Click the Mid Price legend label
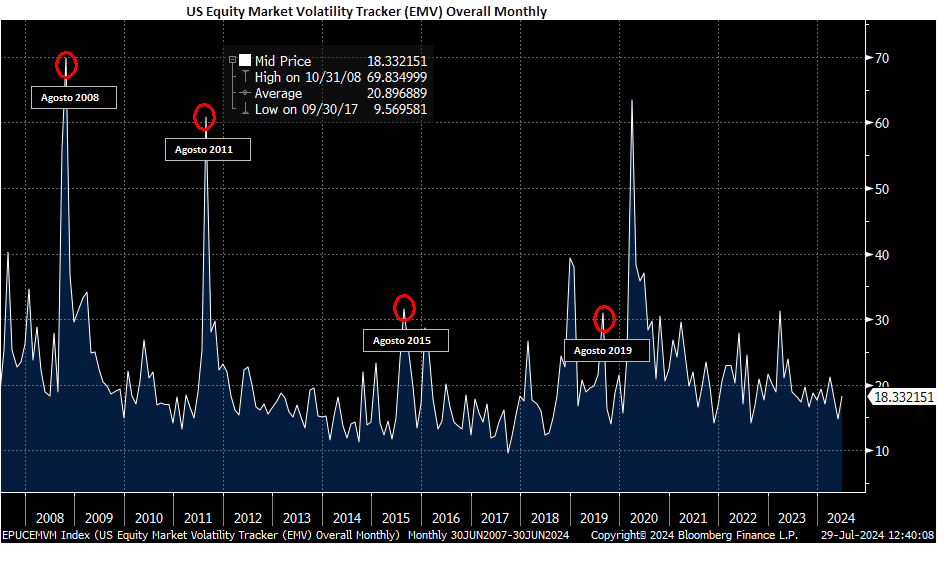The height and width of the screenshot is (561, 944). pyautogui.click(x=283, y=61)
